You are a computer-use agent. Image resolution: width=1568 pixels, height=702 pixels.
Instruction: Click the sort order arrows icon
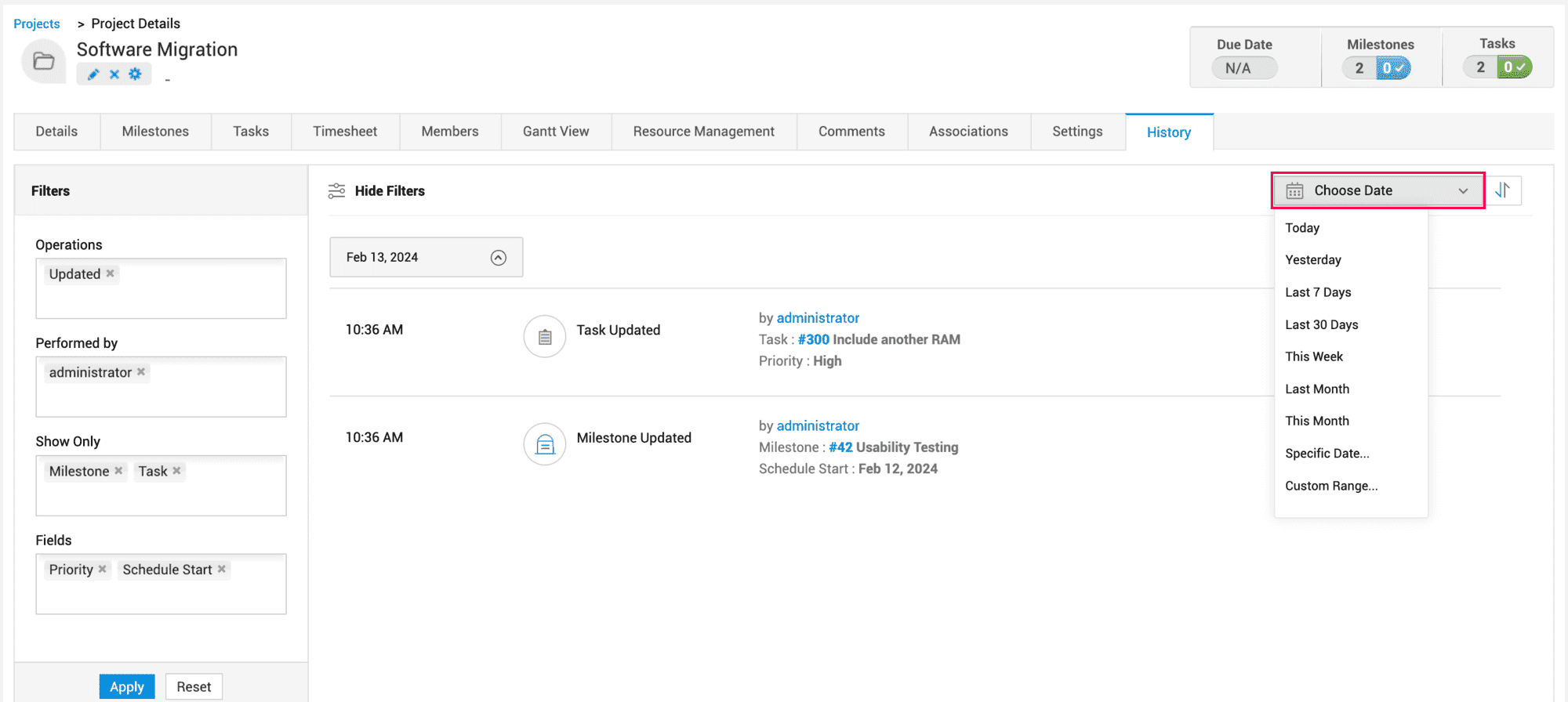[1502, 190]
